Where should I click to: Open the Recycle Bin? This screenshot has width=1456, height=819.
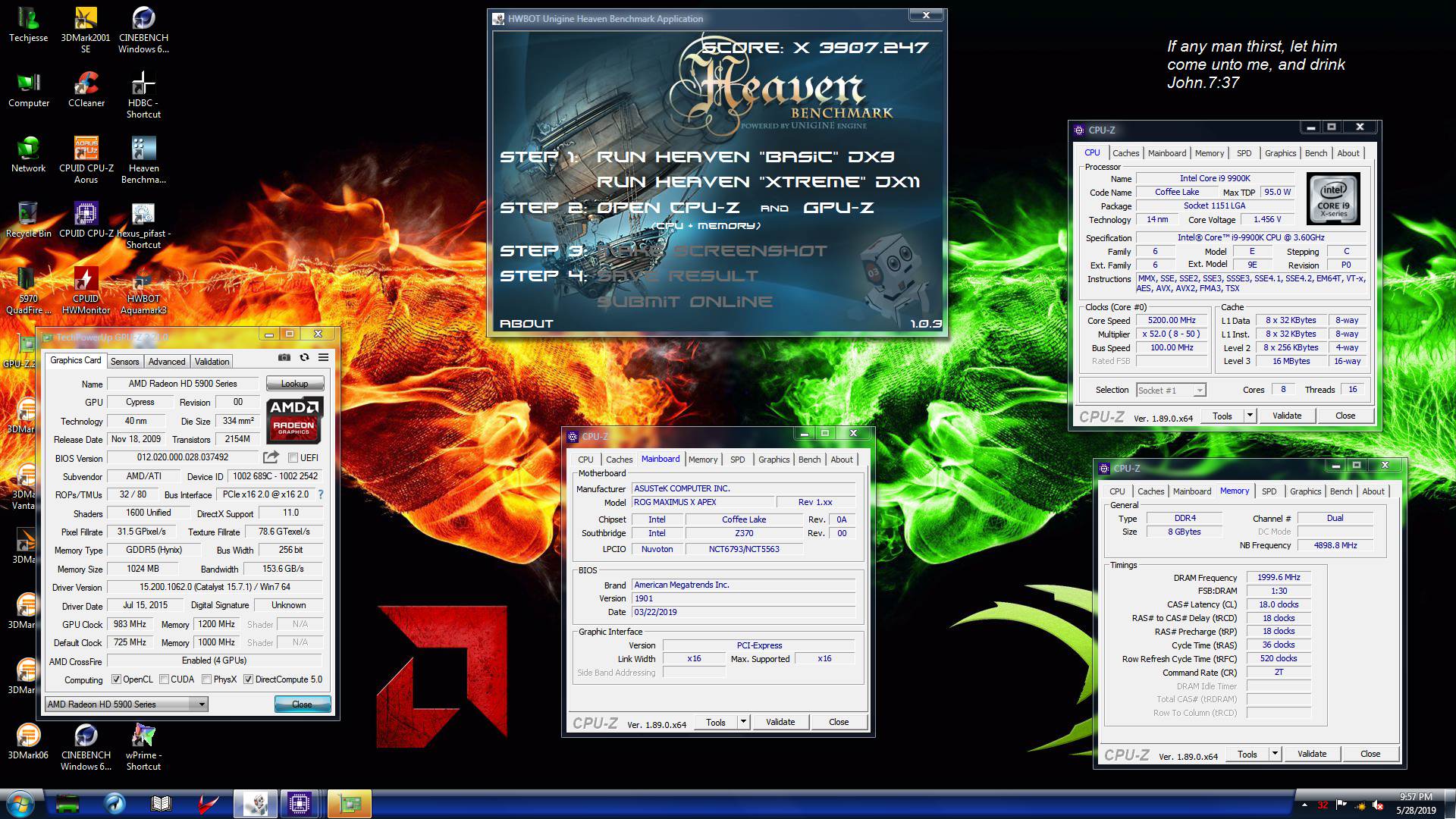tap(28, 220)
